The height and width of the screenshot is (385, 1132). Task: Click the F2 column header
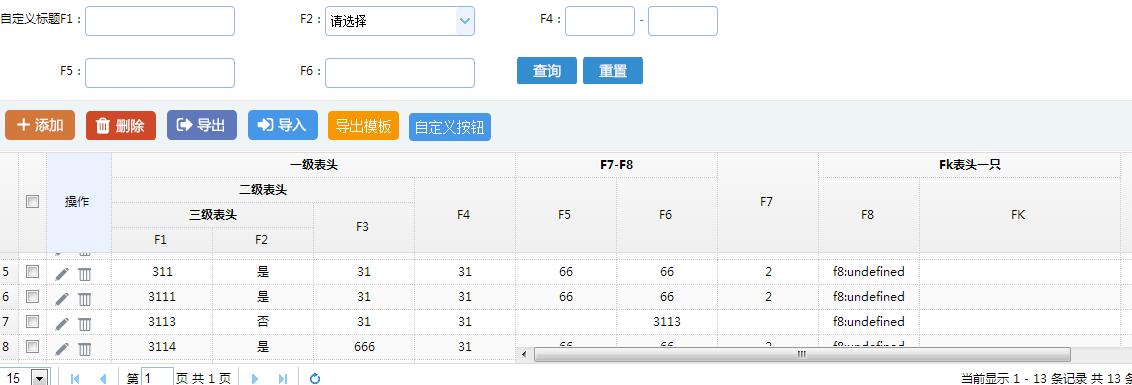262,240
